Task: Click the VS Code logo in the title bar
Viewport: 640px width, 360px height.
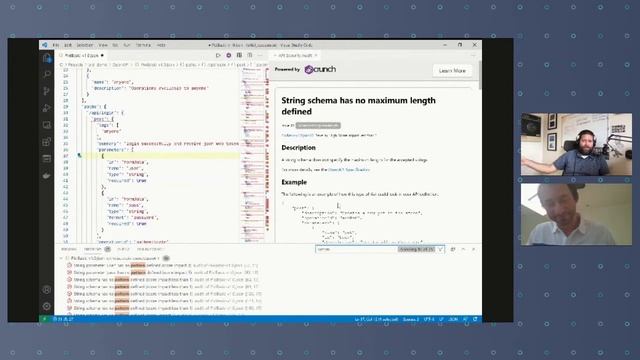Action: 44,45
